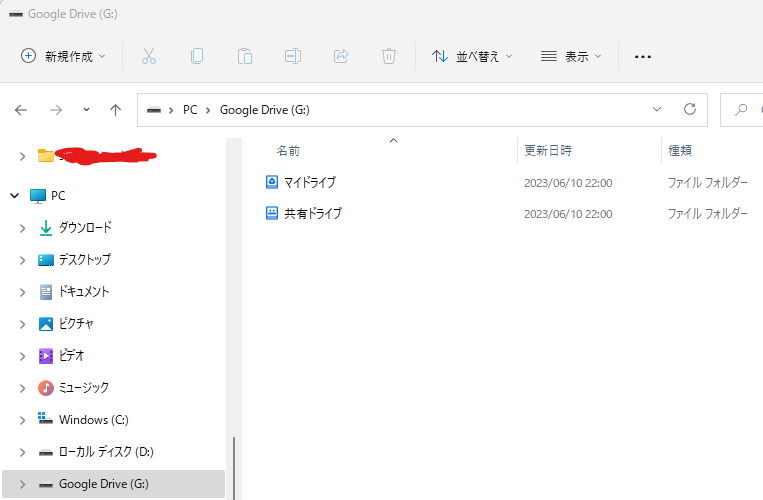Viewport: 763px width, 500px height.
Task: Click 共有ドライブ type ファイル フォルダー
Action: coord(708,214)
